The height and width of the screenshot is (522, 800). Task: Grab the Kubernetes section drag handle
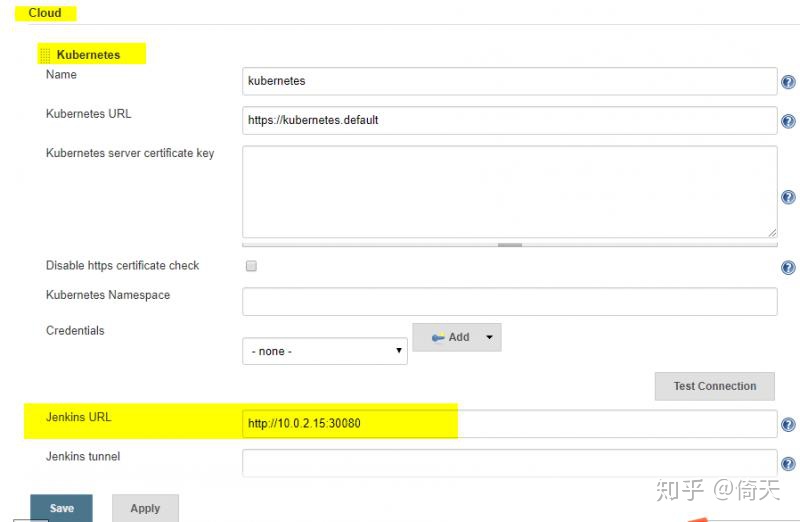coord(45,55)
